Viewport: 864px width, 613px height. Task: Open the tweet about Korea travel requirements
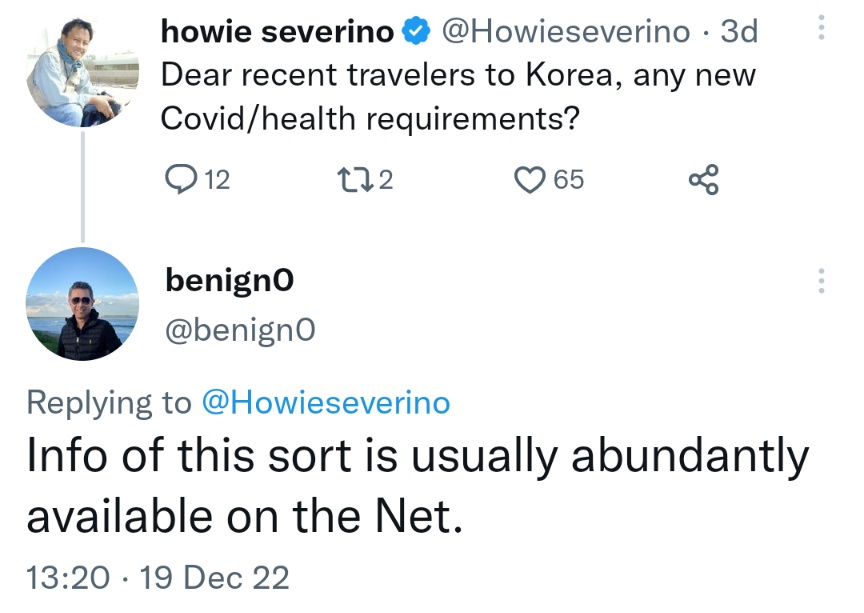458,96
